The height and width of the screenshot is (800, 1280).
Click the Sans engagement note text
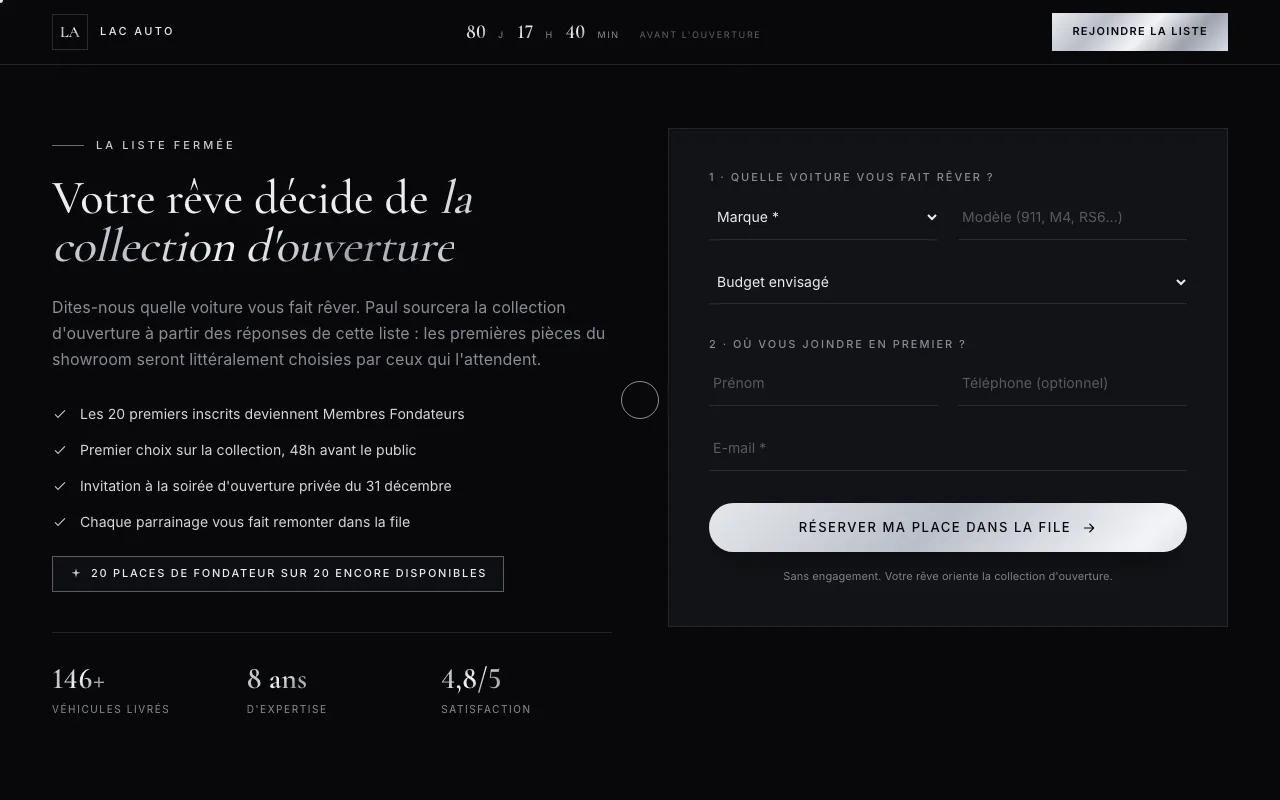[x=948, y=576]
